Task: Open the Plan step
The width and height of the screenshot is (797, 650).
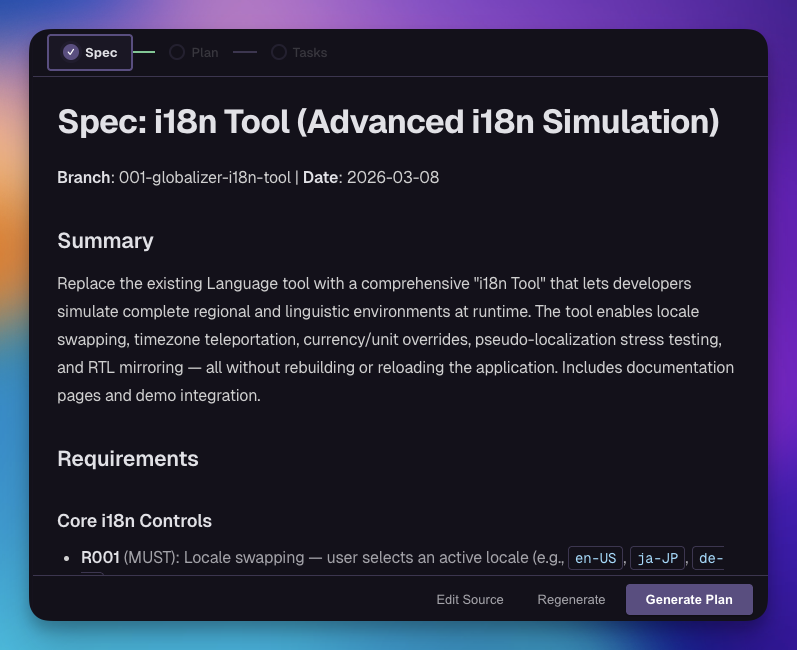Action: click(x=194, y=52)
